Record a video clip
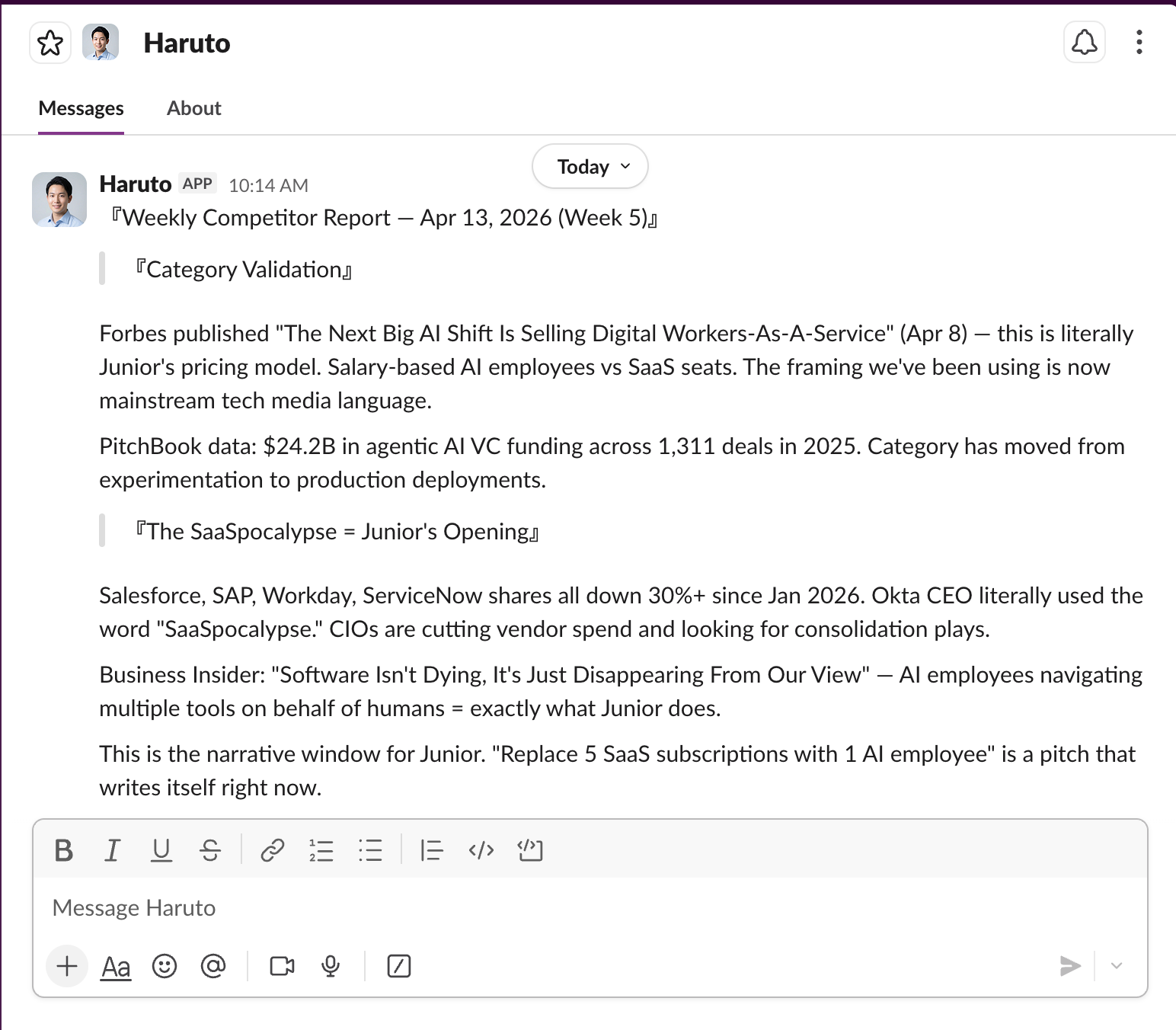 pos(282,966)
